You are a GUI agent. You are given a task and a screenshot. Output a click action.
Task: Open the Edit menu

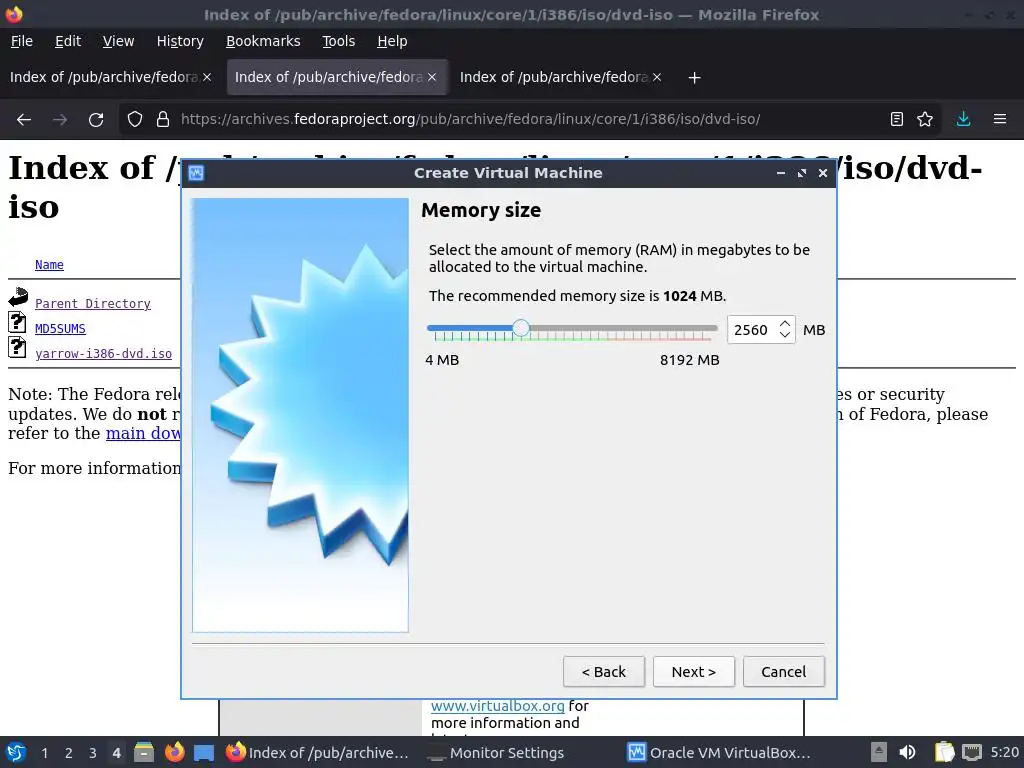68,41
